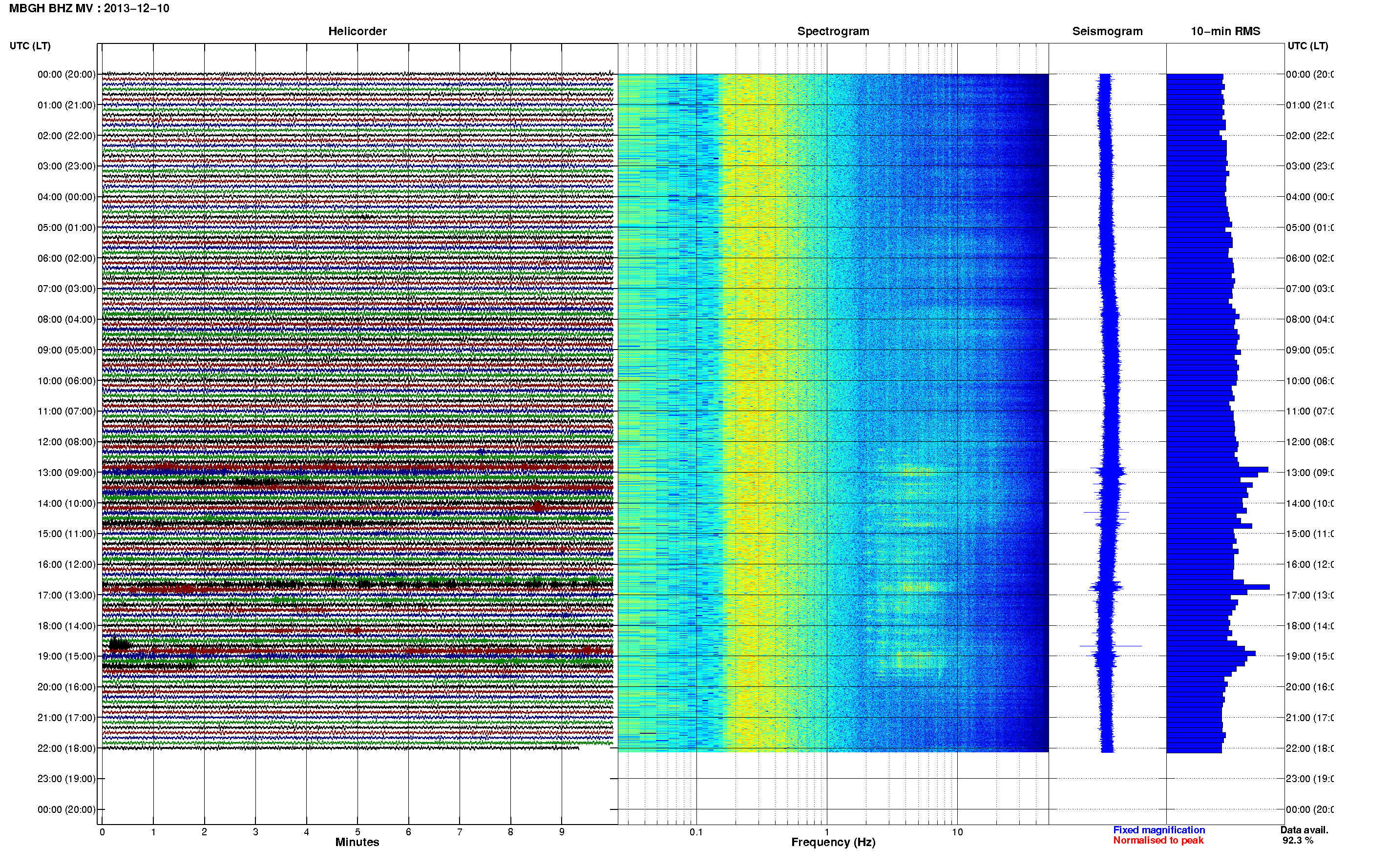Click the left time label '13:00 (09:00)'
The width and height of the screenshot is (1389, 868).
pyautogui.click(x=66, y=473)
